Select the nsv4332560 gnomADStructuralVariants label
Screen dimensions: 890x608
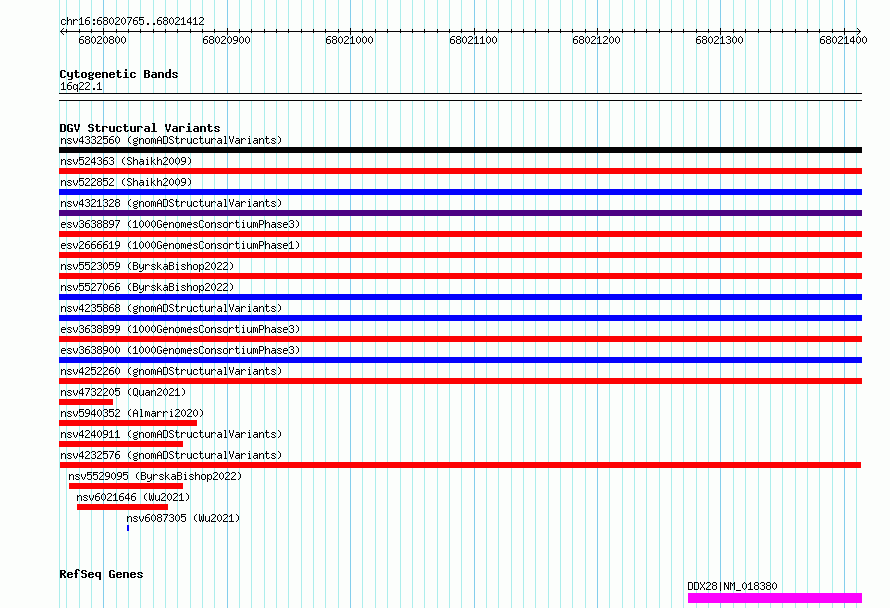tap(171, 140)
